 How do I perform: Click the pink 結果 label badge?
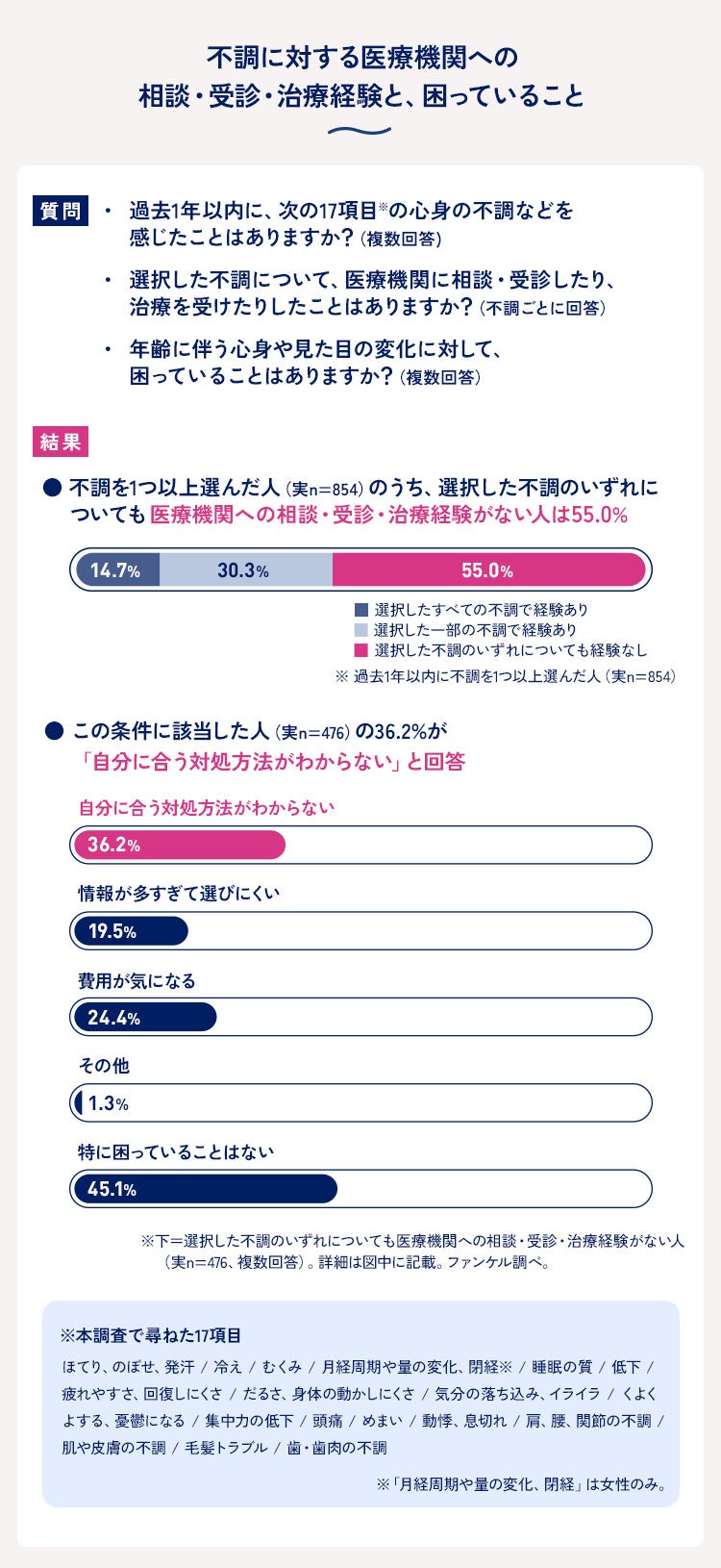[x=61, y=442]
